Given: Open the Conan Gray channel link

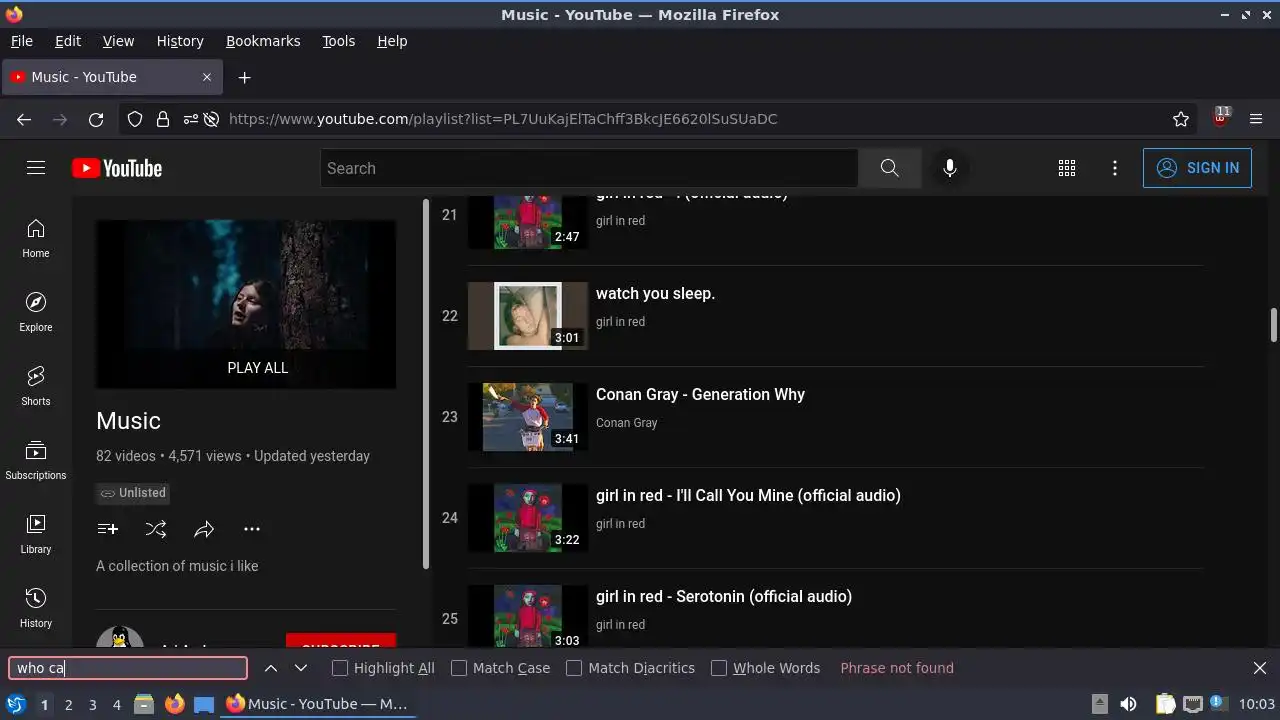Looking at the screenshot, I should click(627, 423).
